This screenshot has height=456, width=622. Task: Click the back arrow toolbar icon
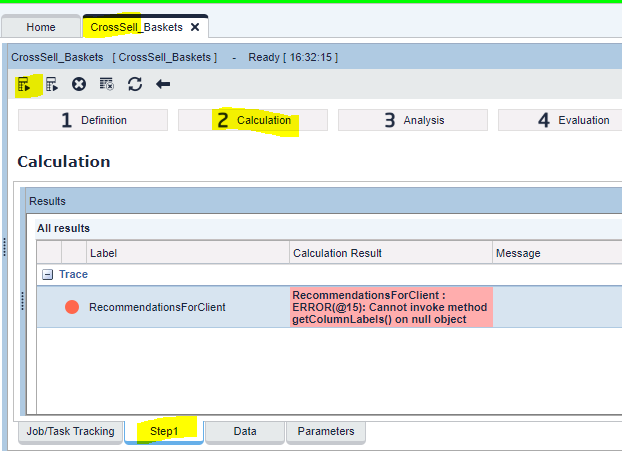tap(163, 85)
